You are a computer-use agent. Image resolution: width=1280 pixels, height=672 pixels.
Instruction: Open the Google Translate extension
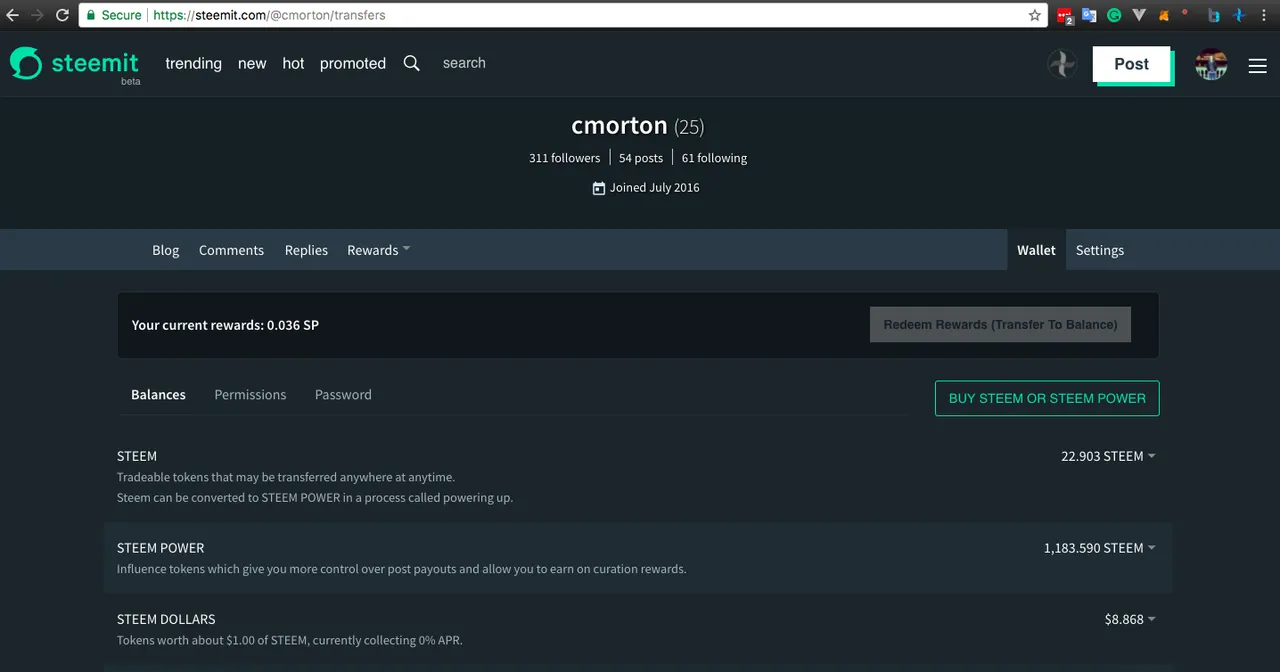1089,15
